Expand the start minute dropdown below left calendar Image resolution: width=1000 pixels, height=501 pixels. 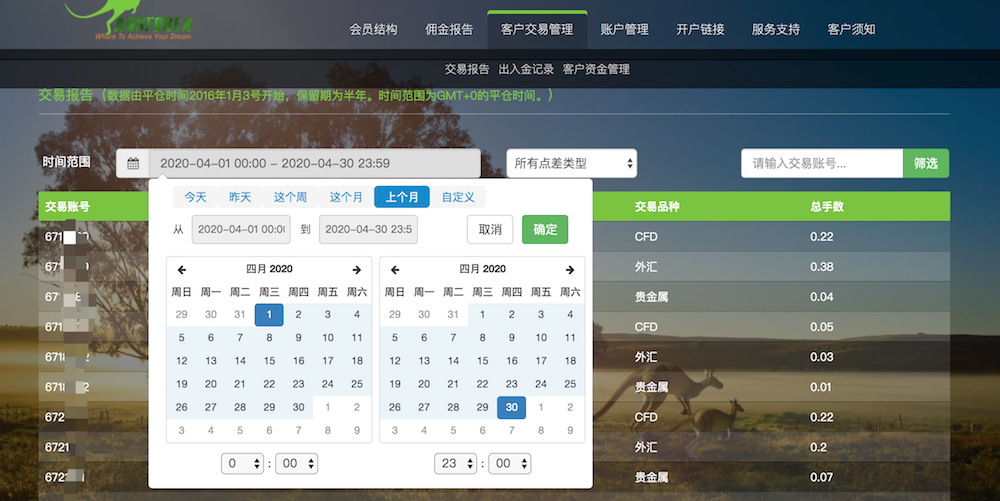pyautogui.click(x=297, y=464)
